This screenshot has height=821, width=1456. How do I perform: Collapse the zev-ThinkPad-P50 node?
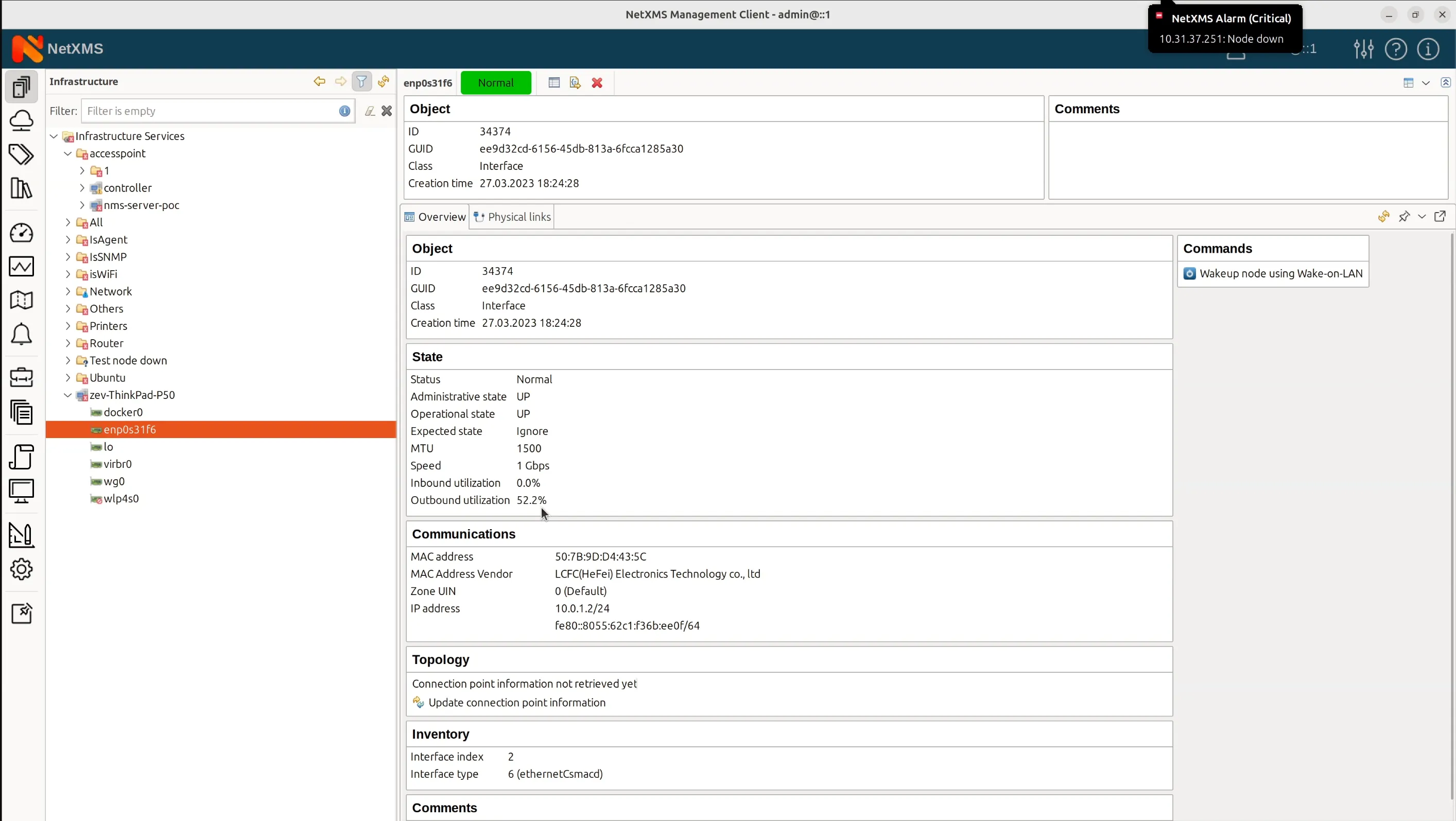click(67, 395)
